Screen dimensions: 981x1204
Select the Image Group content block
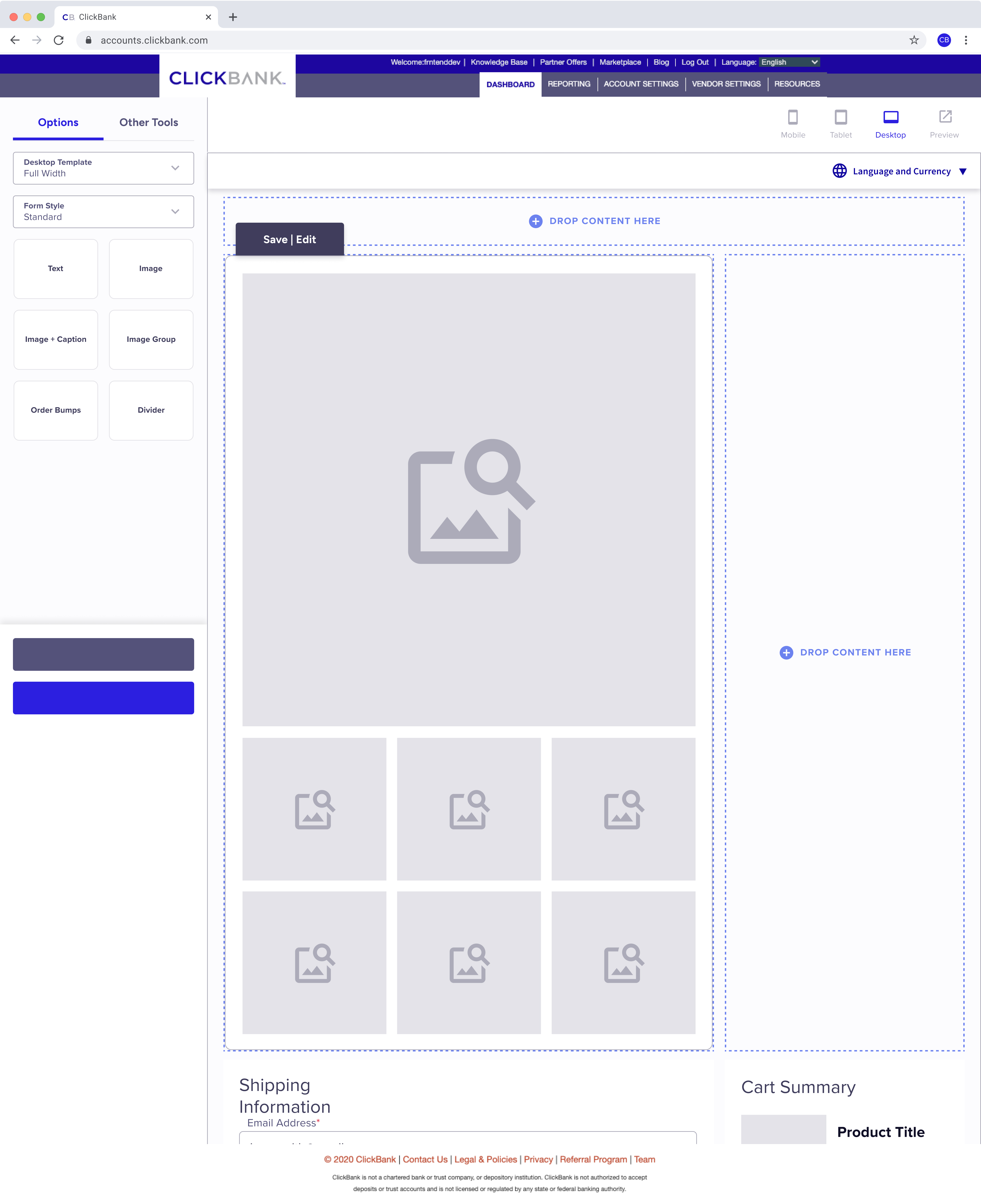pos(151,339)
